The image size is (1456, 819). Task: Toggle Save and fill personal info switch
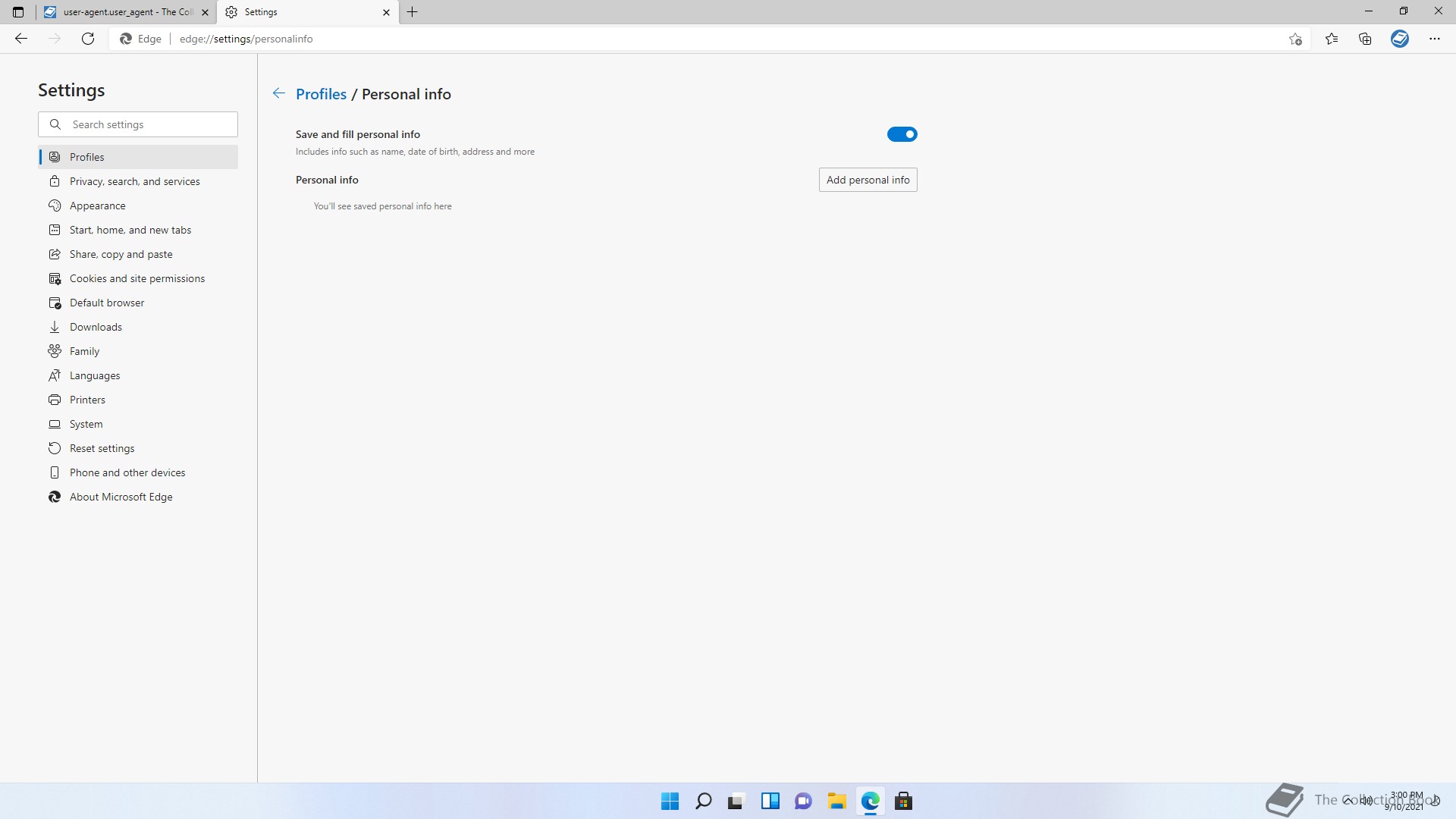tap(902, 134)
